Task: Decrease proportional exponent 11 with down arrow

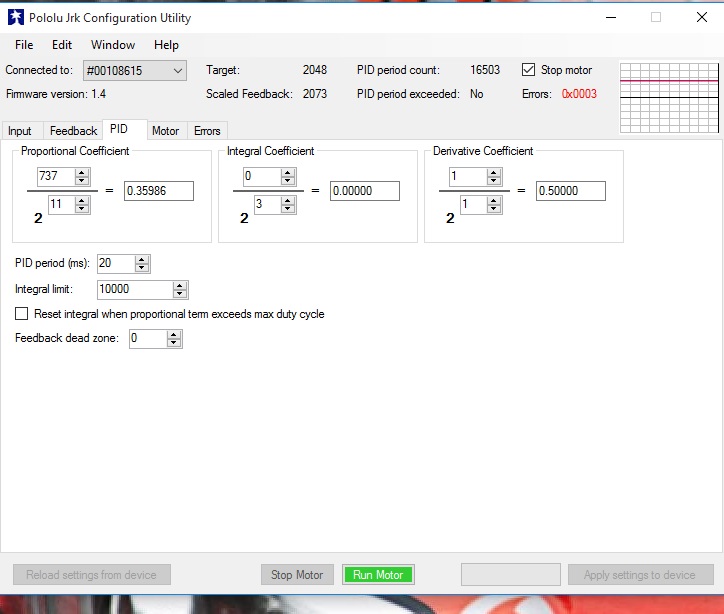Action: [x=82, y=208]
